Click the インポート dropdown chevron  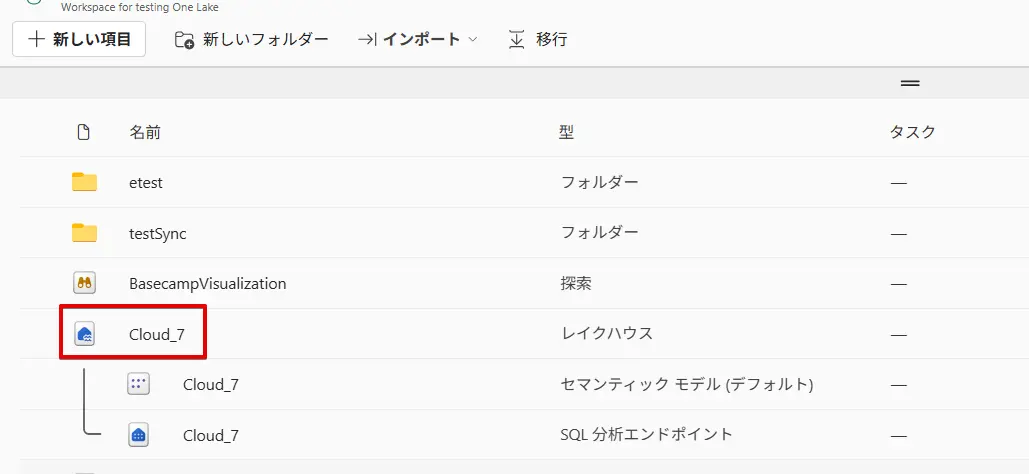[473, 40]
